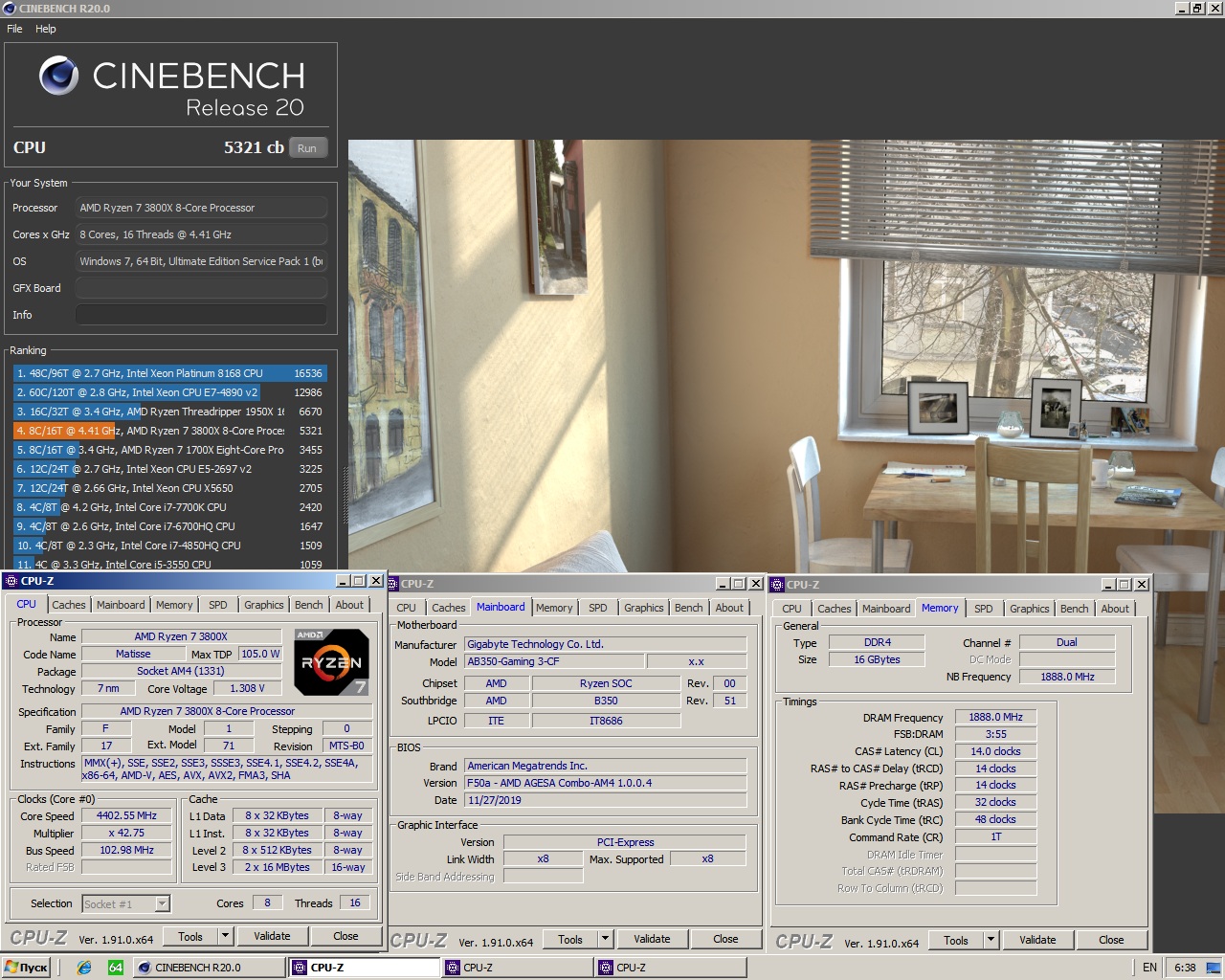Click Close button in CPU-Z motherboard window

[x=725, y=940]
